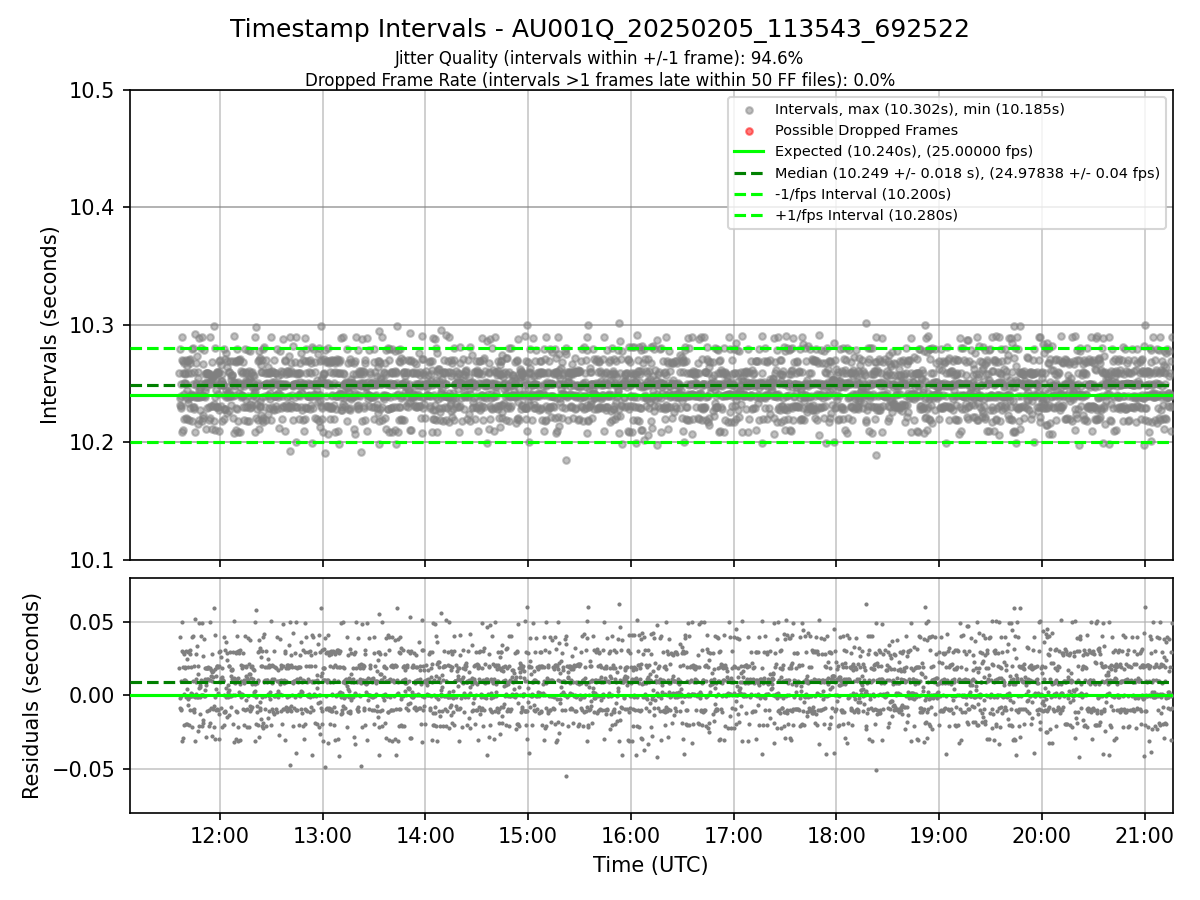
Task: Click the 16:00 time tick label
Action: click(631, 834)
